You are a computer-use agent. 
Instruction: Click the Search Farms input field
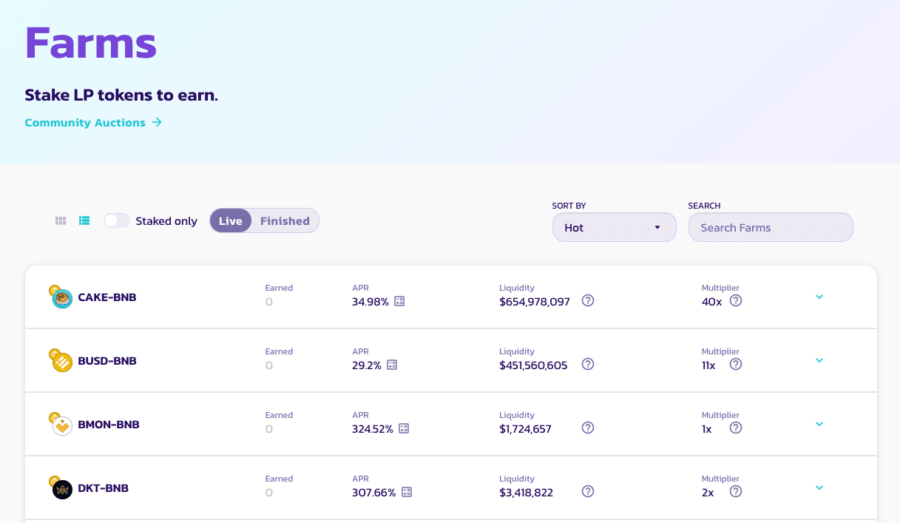point(770,227)
